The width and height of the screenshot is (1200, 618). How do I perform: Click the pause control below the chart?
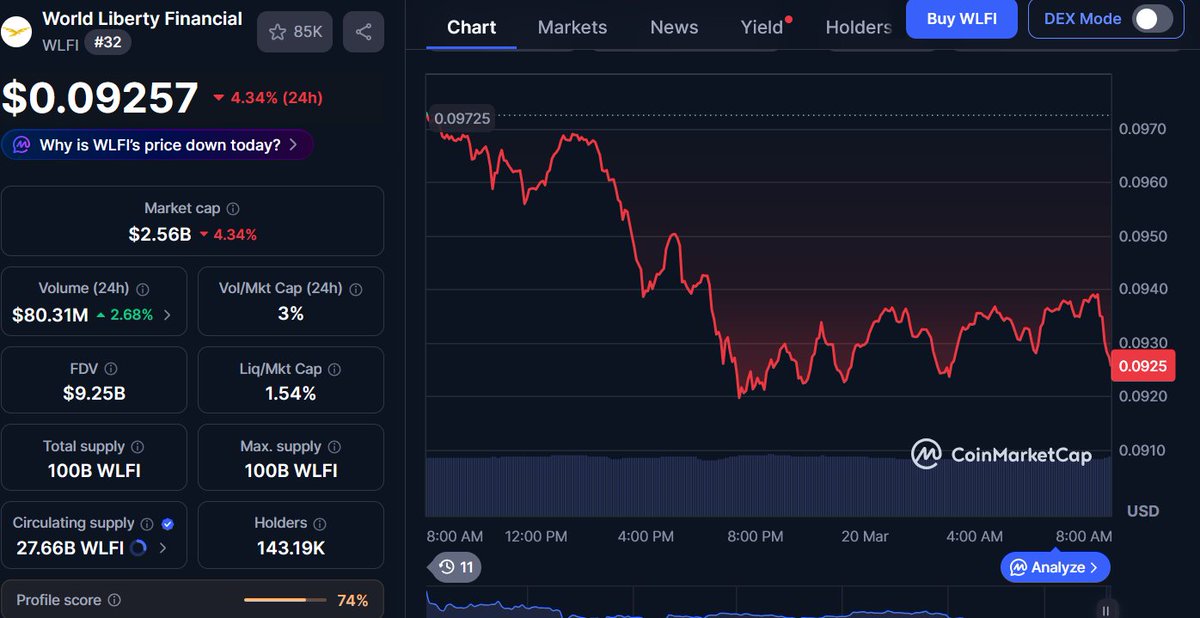(1104, 608)
